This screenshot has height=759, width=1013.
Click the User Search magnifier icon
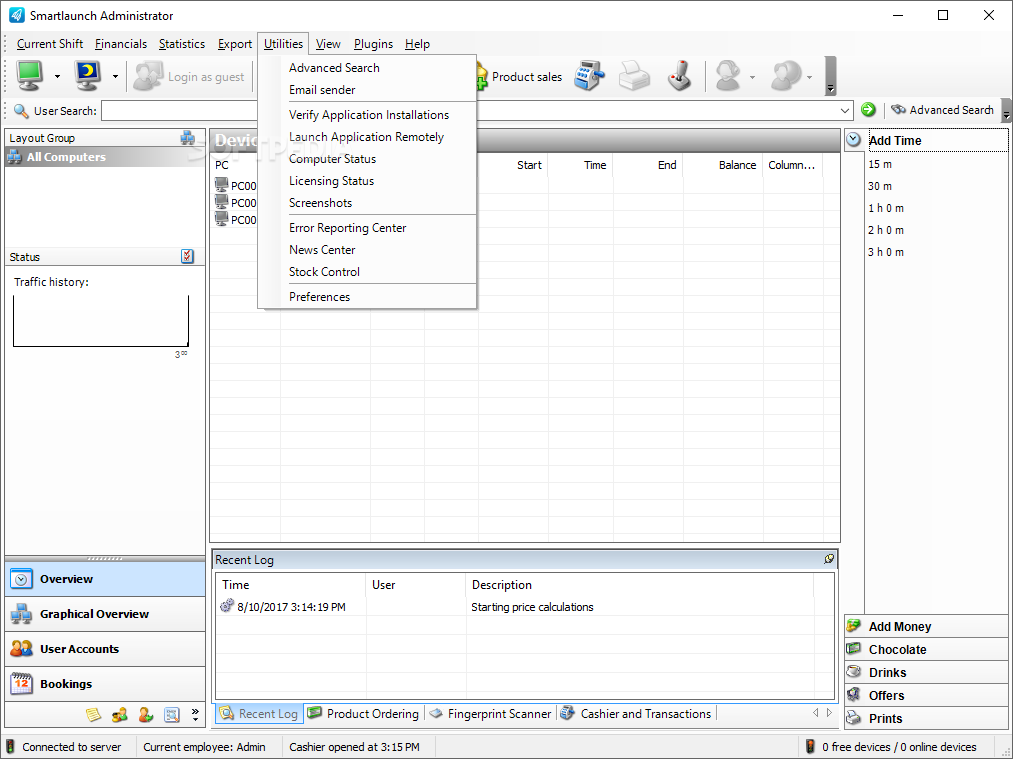tap(21, 111)
